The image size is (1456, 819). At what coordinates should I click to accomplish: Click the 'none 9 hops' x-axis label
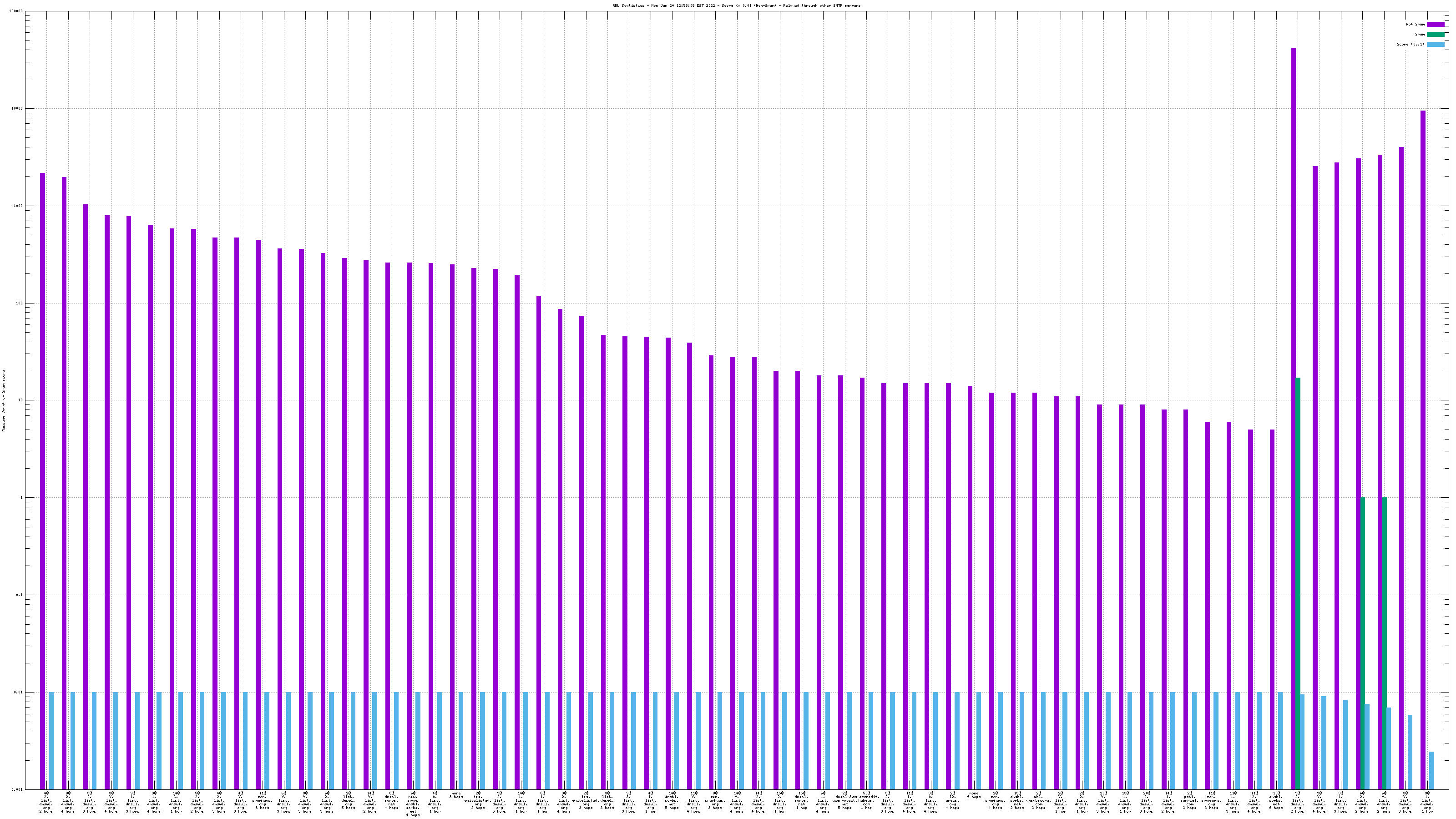973,795
